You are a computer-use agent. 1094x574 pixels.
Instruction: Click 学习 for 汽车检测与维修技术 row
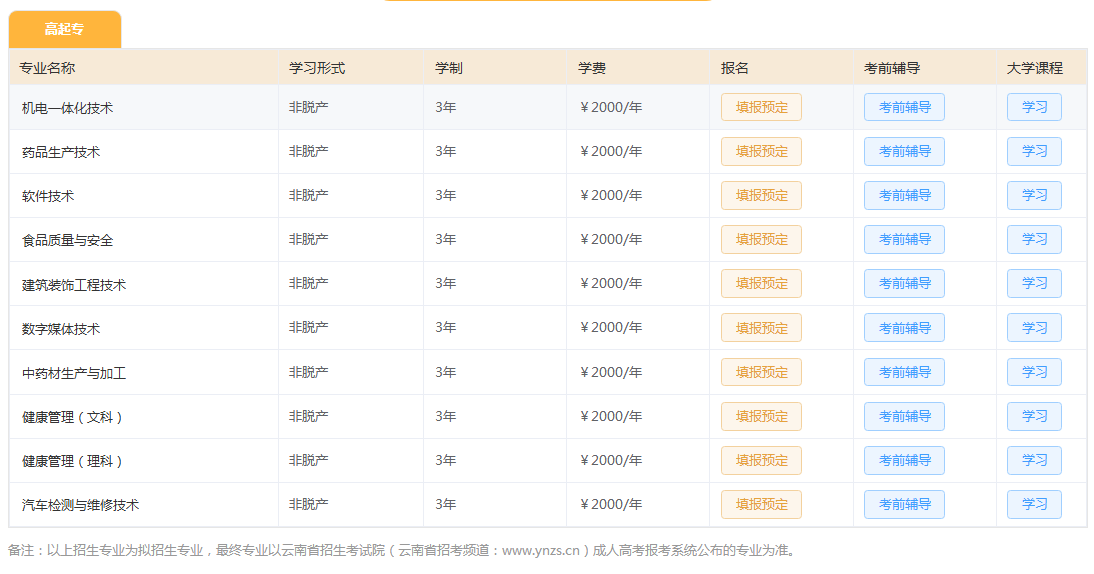coord(1034,504)
